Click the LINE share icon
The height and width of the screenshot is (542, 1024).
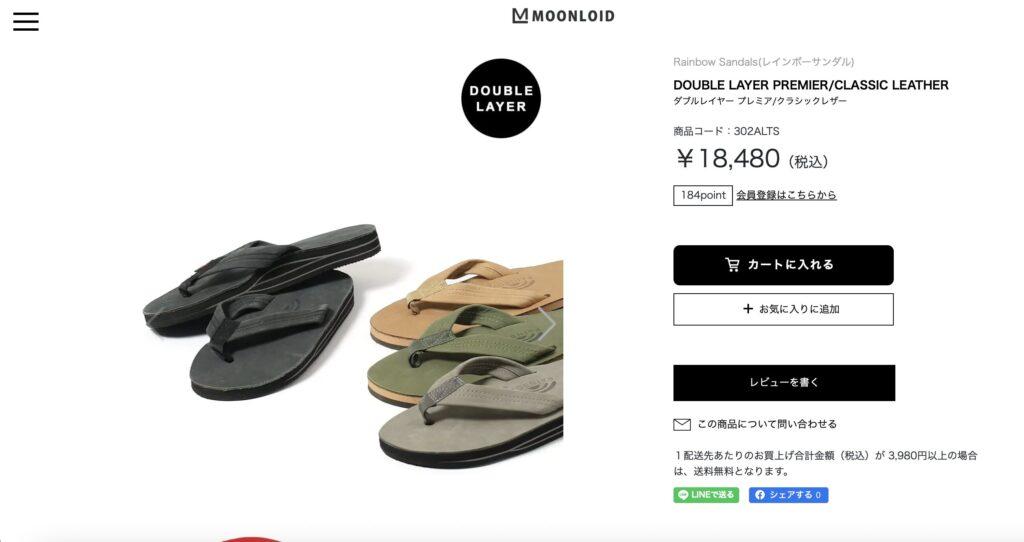pos(683,495)
